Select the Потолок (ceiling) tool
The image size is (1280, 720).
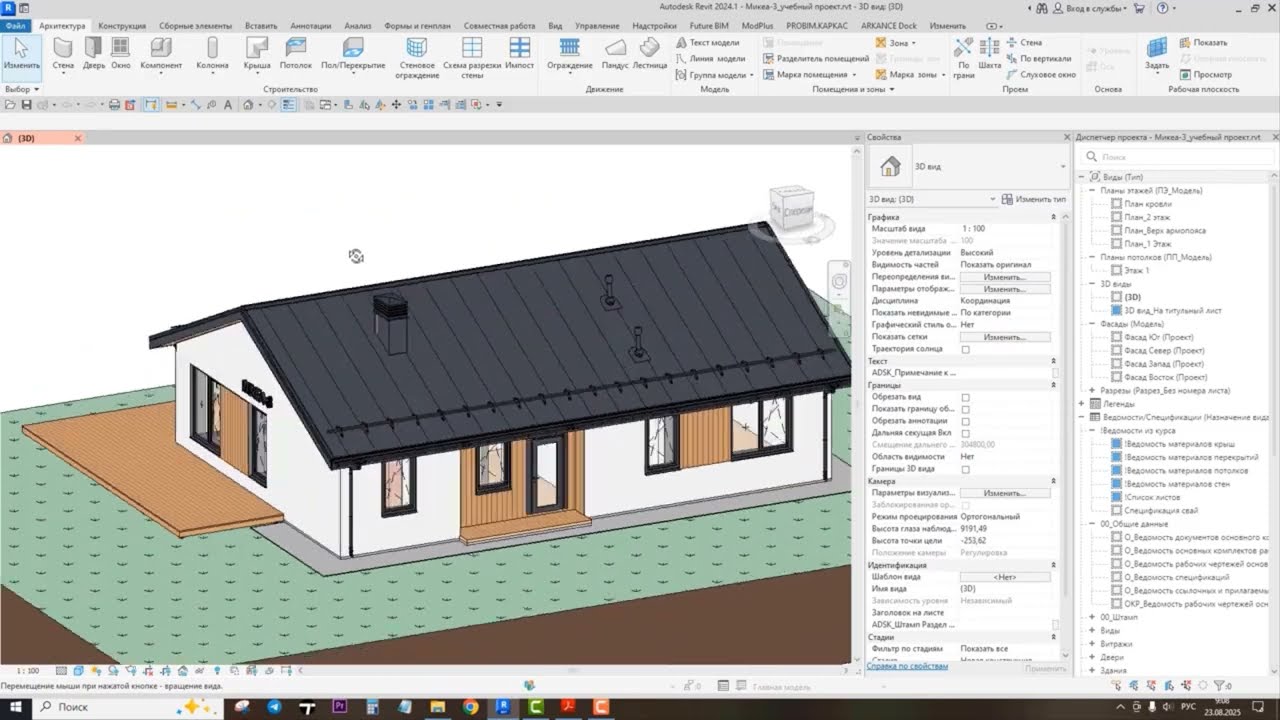(x=296, y=54)
